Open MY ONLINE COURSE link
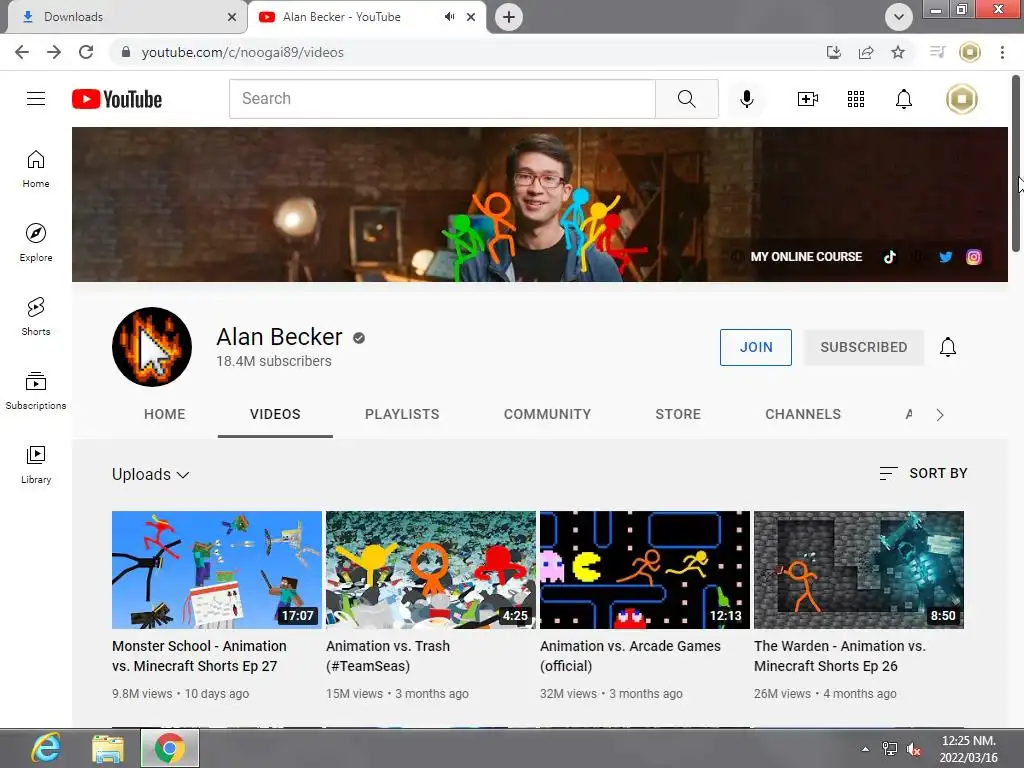Viewport: 1024px width, 768px height. pyautogui.click(x=806, y=257)
